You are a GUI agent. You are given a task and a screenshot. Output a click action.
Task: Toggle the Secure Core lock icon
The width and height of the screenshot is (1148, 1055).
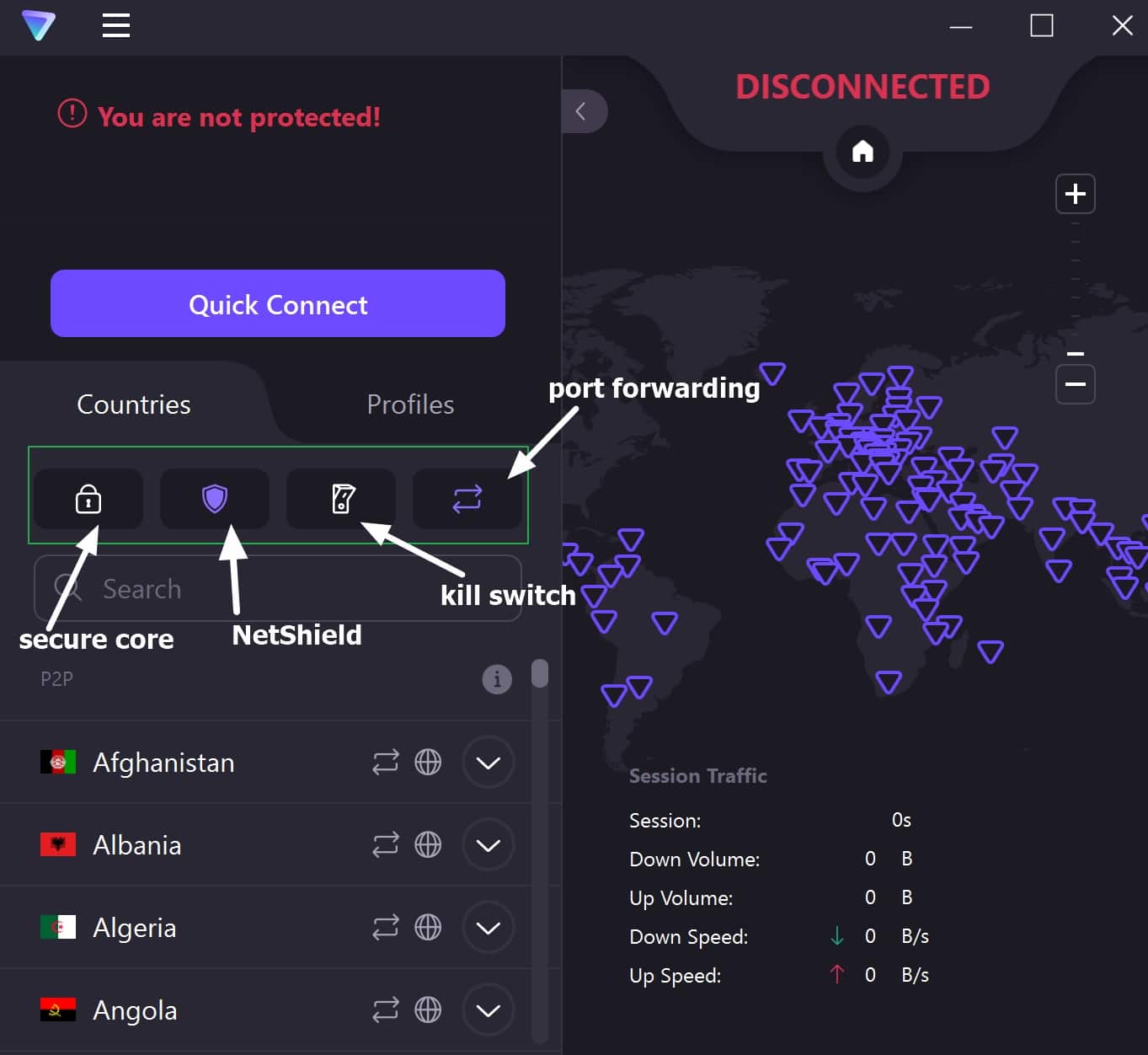click(x=88, y=499)
